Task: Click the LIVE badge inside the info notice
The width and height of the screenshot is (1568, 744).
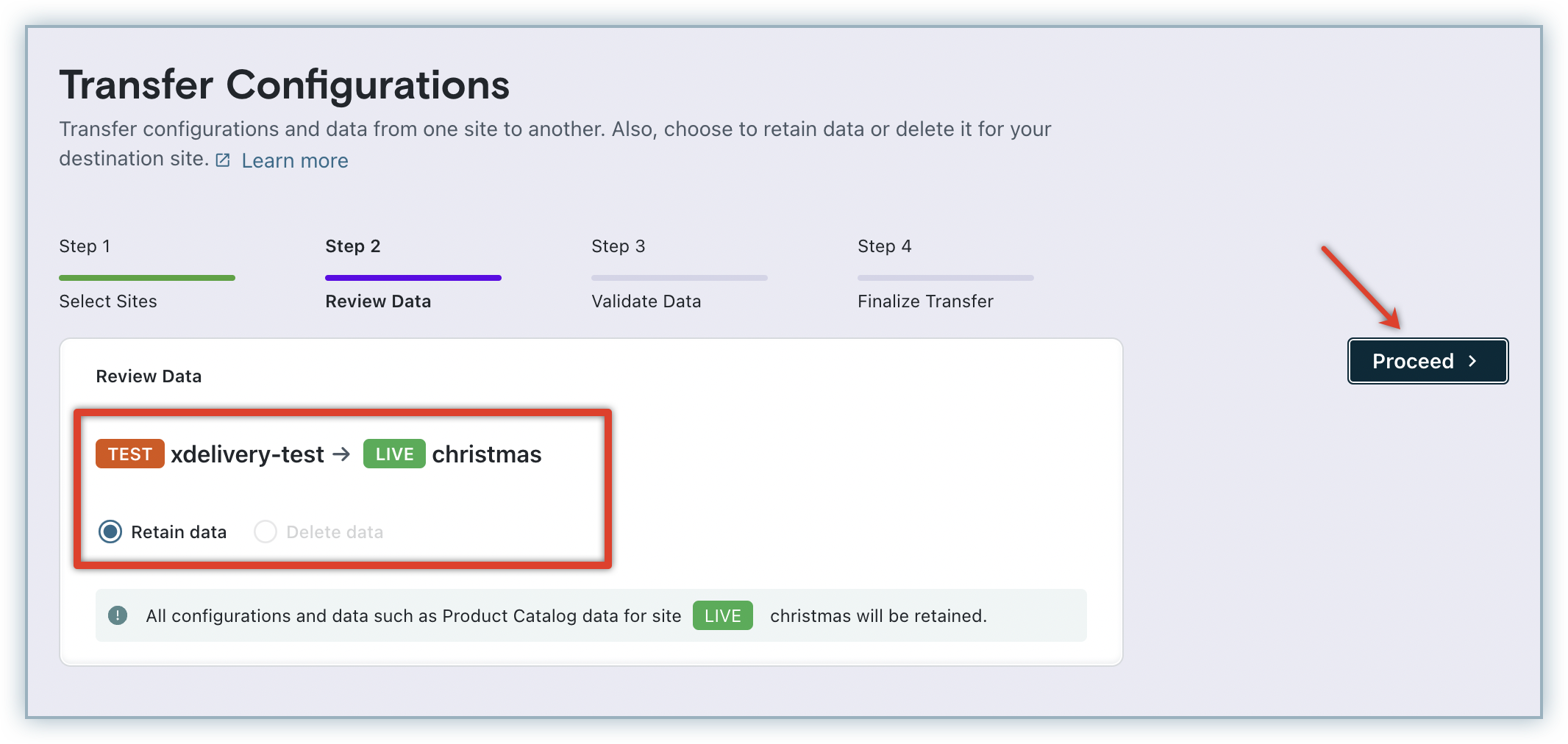Action: (x=722, y=615)
